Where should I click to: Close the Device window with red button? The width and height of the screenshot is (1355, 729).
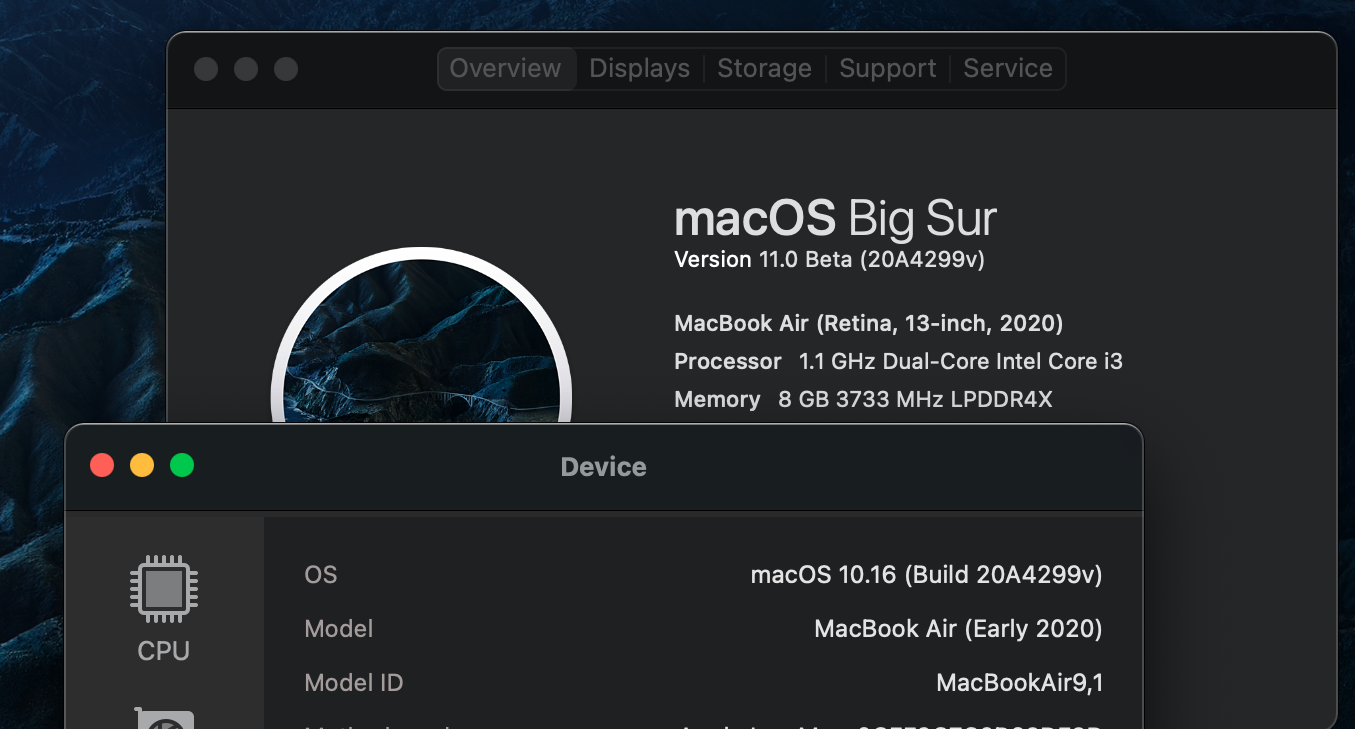102,465
